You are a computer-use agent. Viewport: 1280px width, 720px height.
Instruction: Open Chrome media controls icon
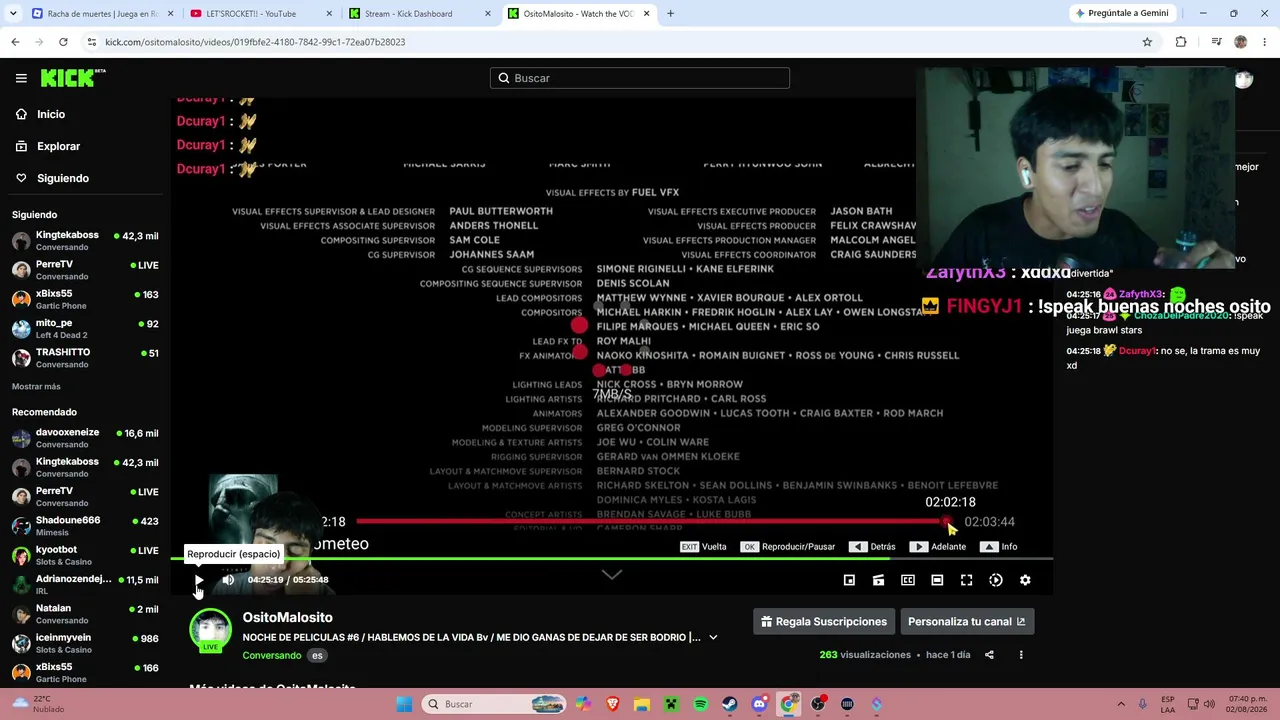tap(1216, 42)
